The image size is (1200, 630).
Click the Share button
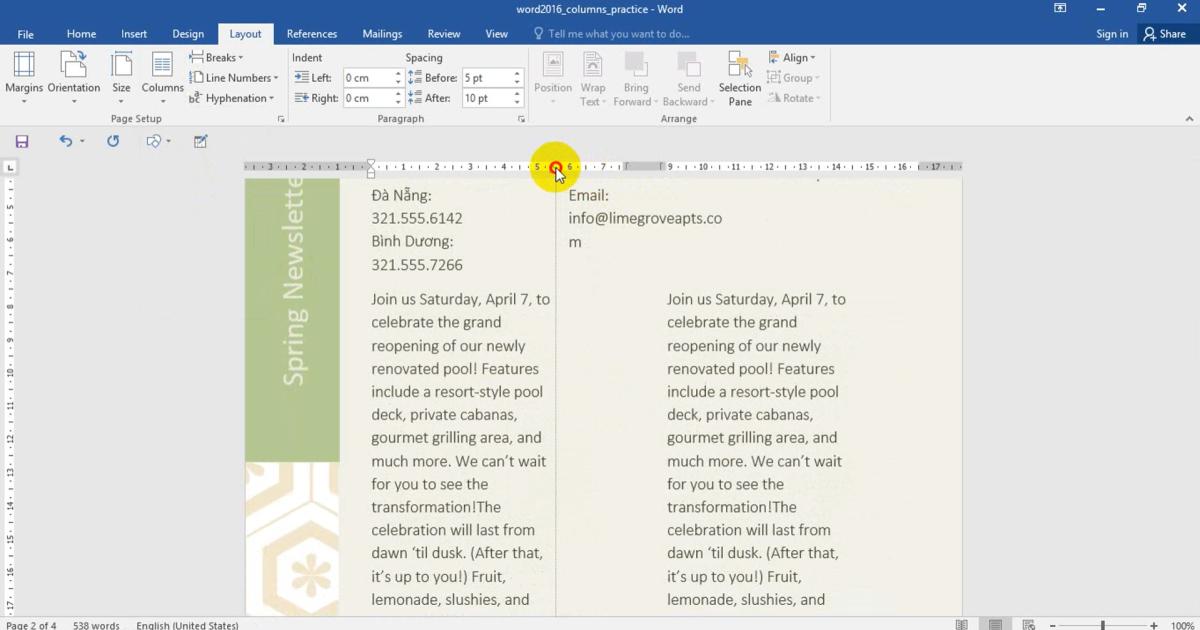1165,34
